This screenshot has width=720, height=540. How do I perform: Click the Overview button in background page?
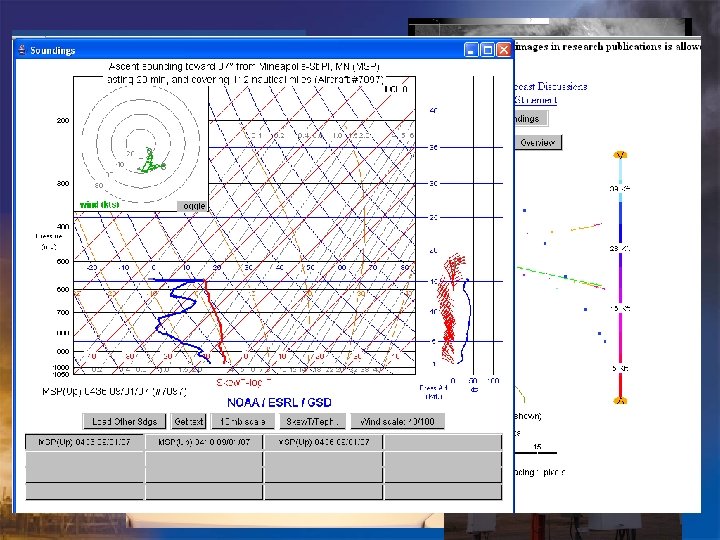[538, 142]
